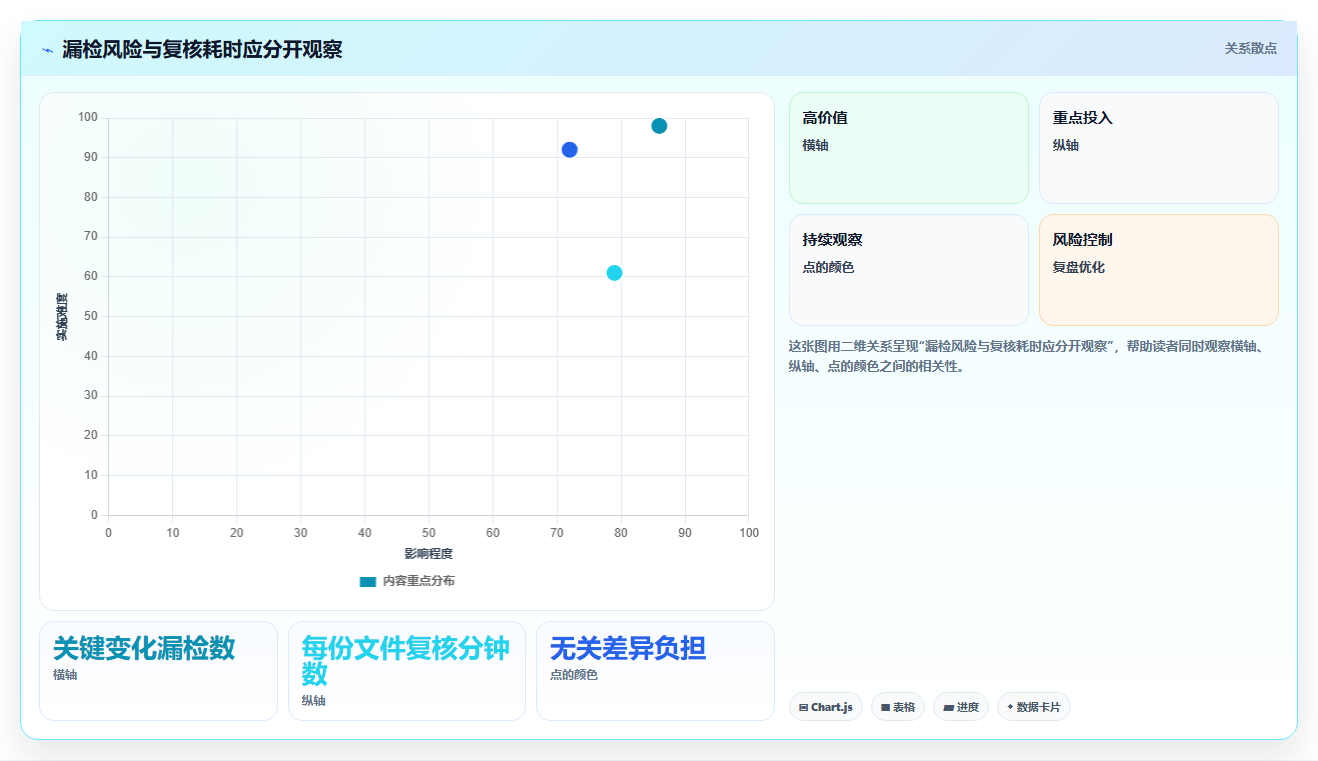The image size is (1318, 761).
Task: Click the 进度 chip
Action: (961, 707)
